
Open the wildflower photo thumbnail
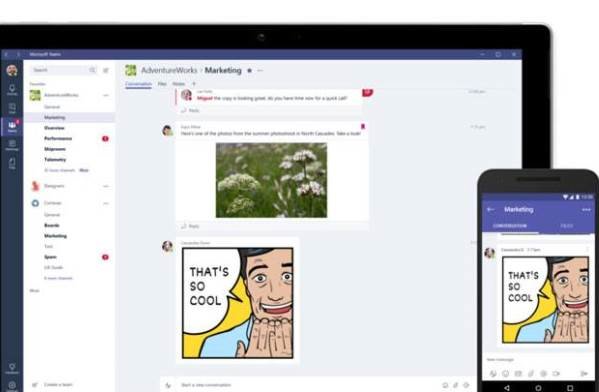pyautogui.click(x=271, y=180)
